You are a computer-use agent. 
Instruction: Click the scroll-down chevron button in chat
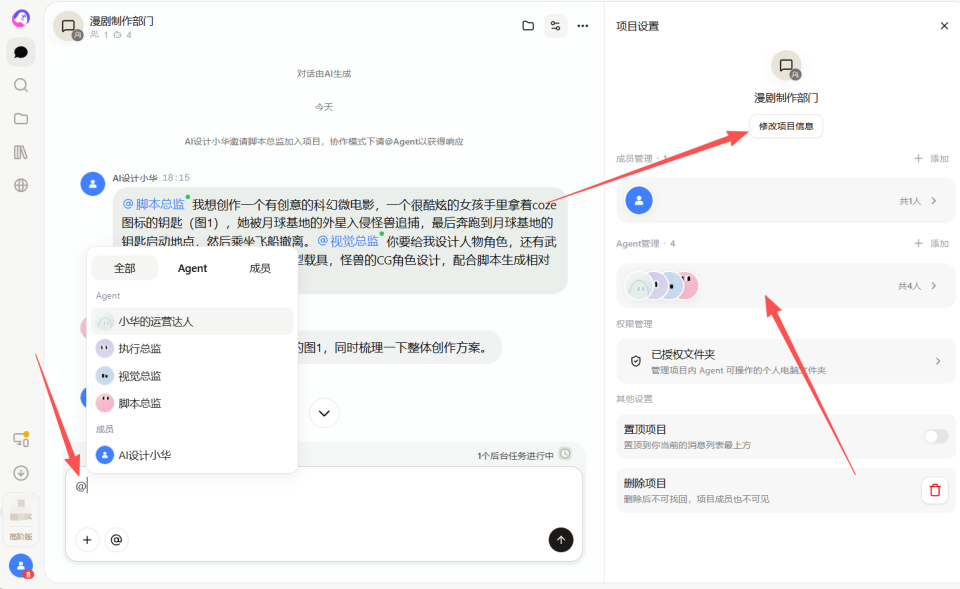[324, 413]
